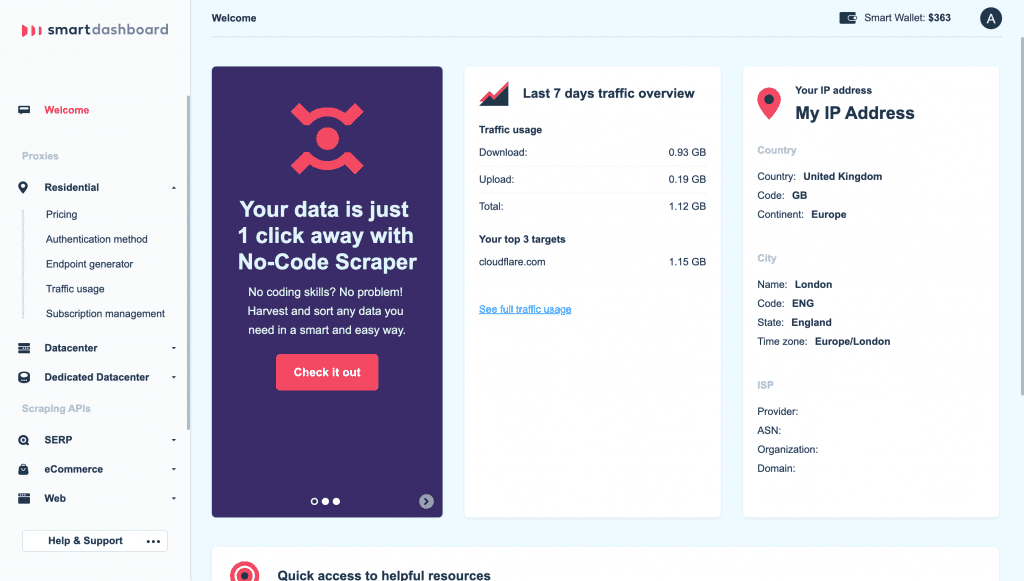Open SERP via its magnifier icon
The height and width of the screenshot is (581, 1024).
click(x=22, y=440)
